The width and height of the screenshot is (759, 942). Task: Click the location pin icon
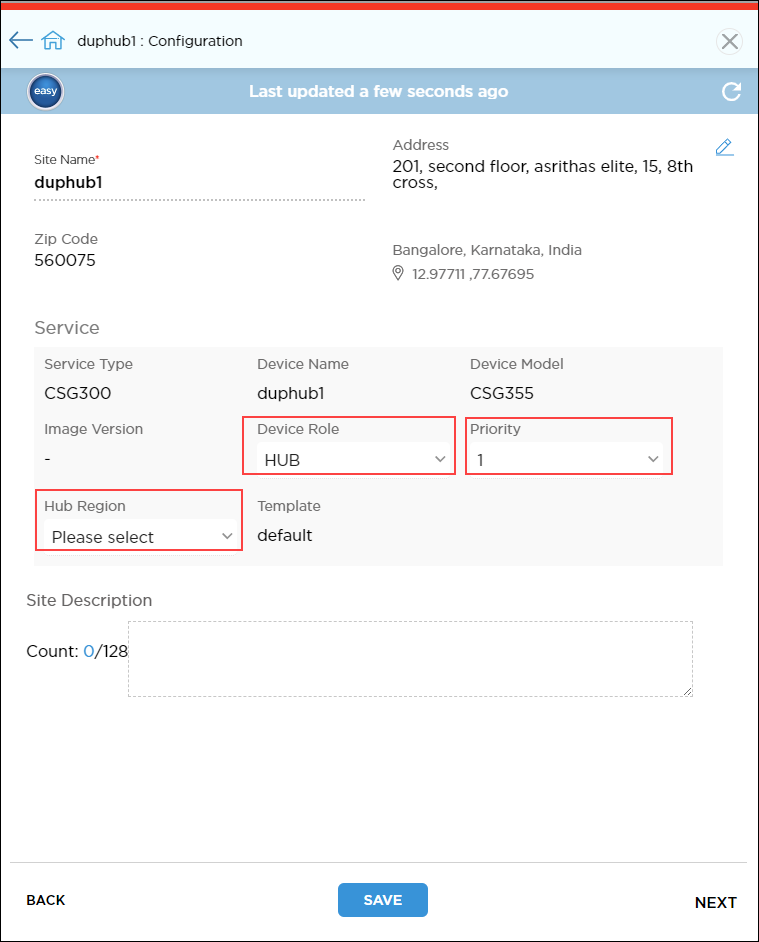point(398,273)
